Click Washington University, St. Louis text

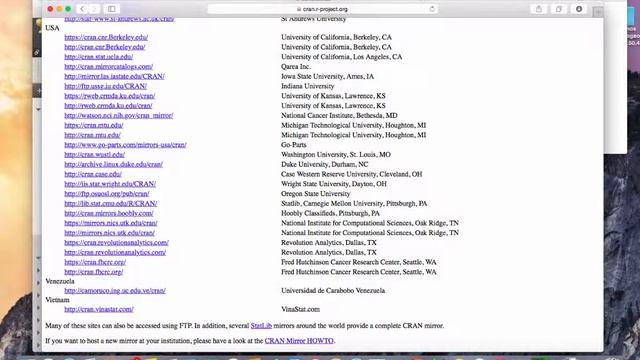[336, 155]
